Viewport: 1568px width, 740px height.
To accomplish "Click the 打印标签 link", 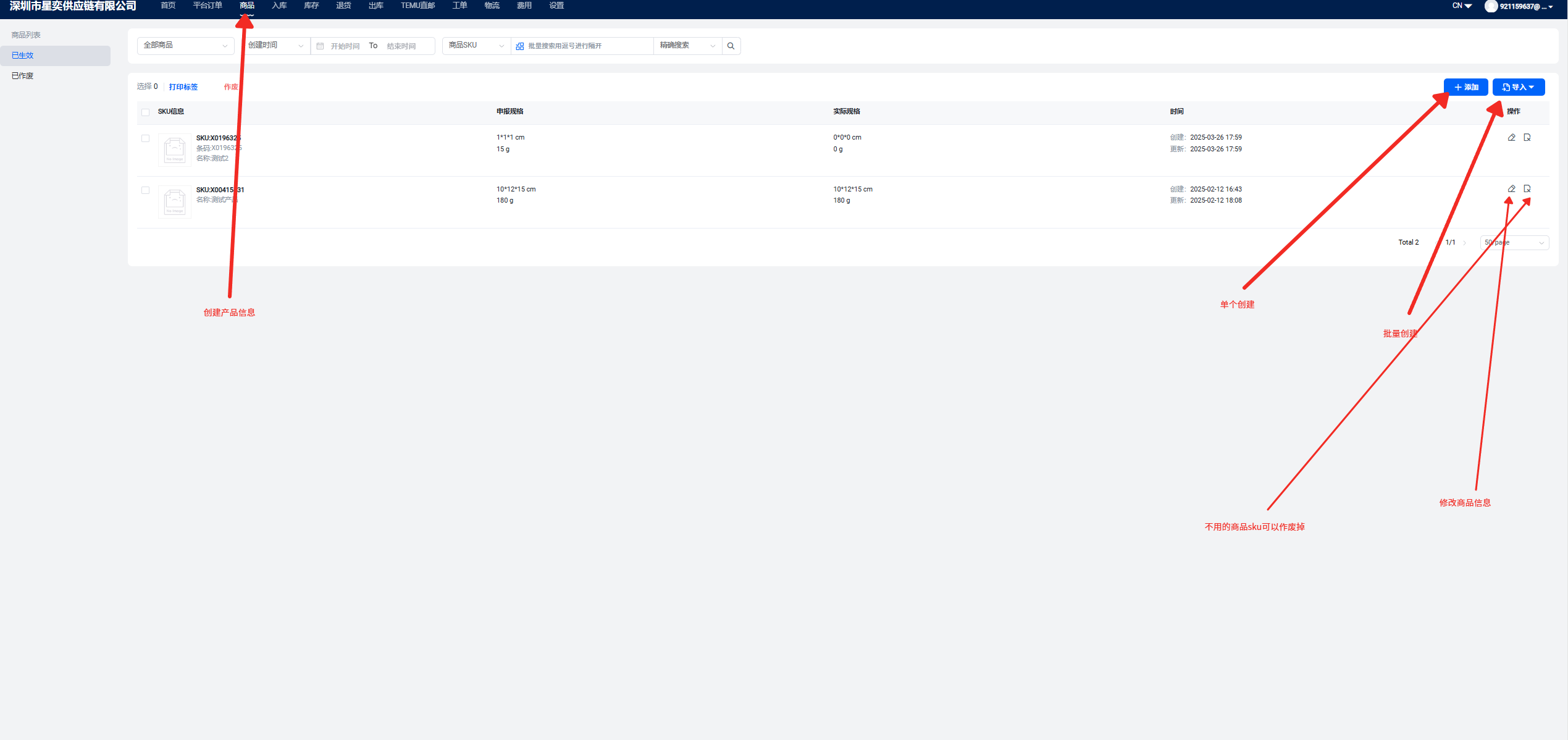I will click(x=183, y=87).
